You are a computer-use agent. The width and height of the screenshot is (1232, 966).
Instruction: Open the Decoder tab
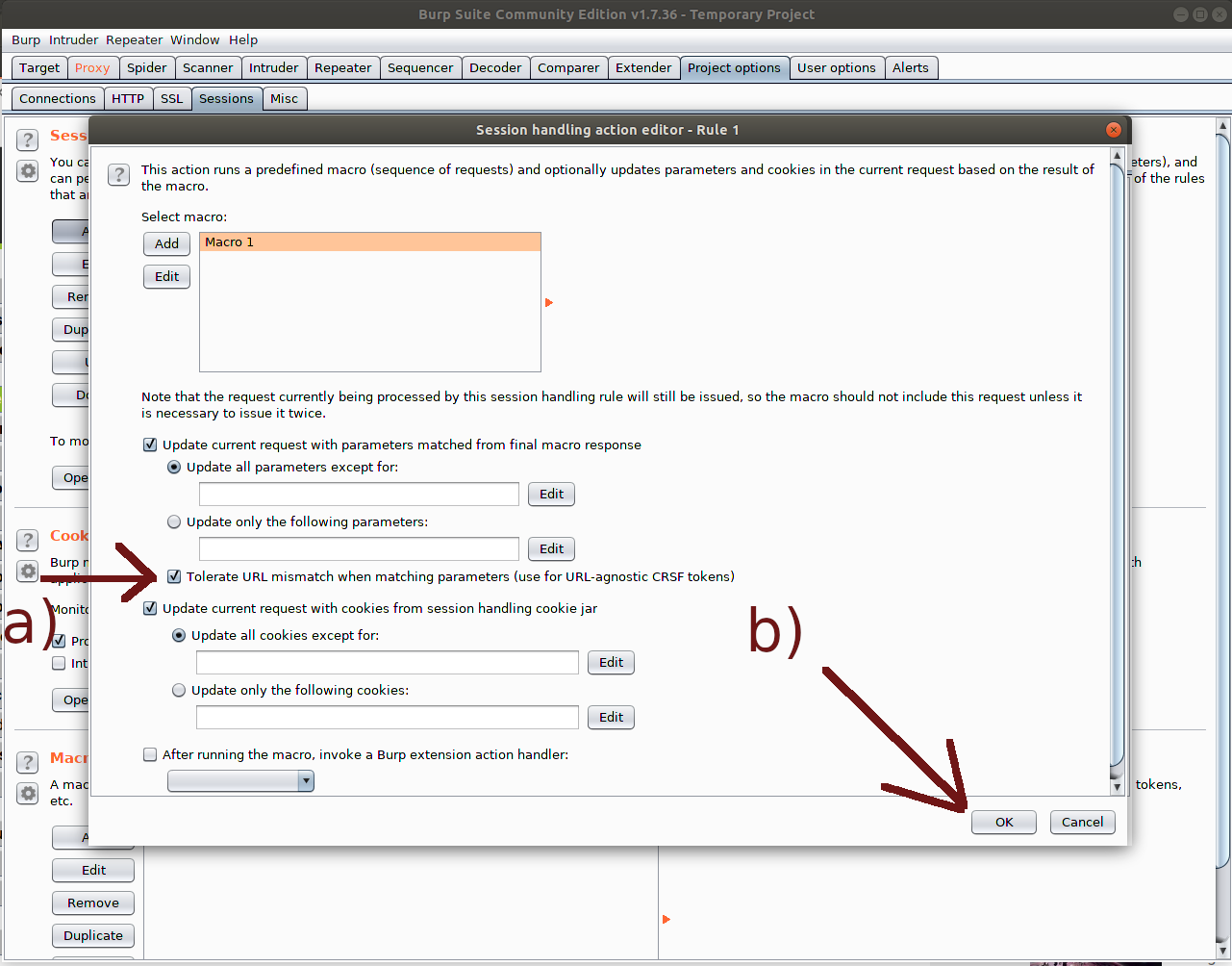[495, 67]
